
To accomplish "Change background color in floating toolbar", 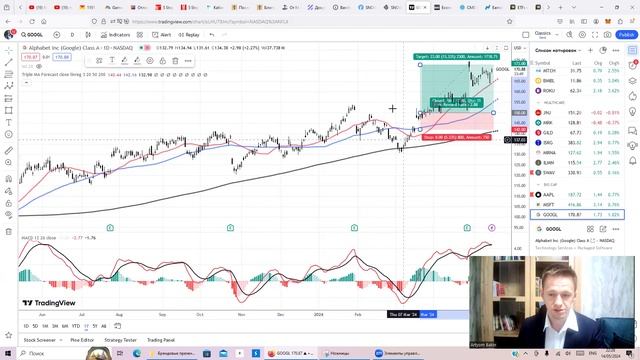I will pos(137,61).
